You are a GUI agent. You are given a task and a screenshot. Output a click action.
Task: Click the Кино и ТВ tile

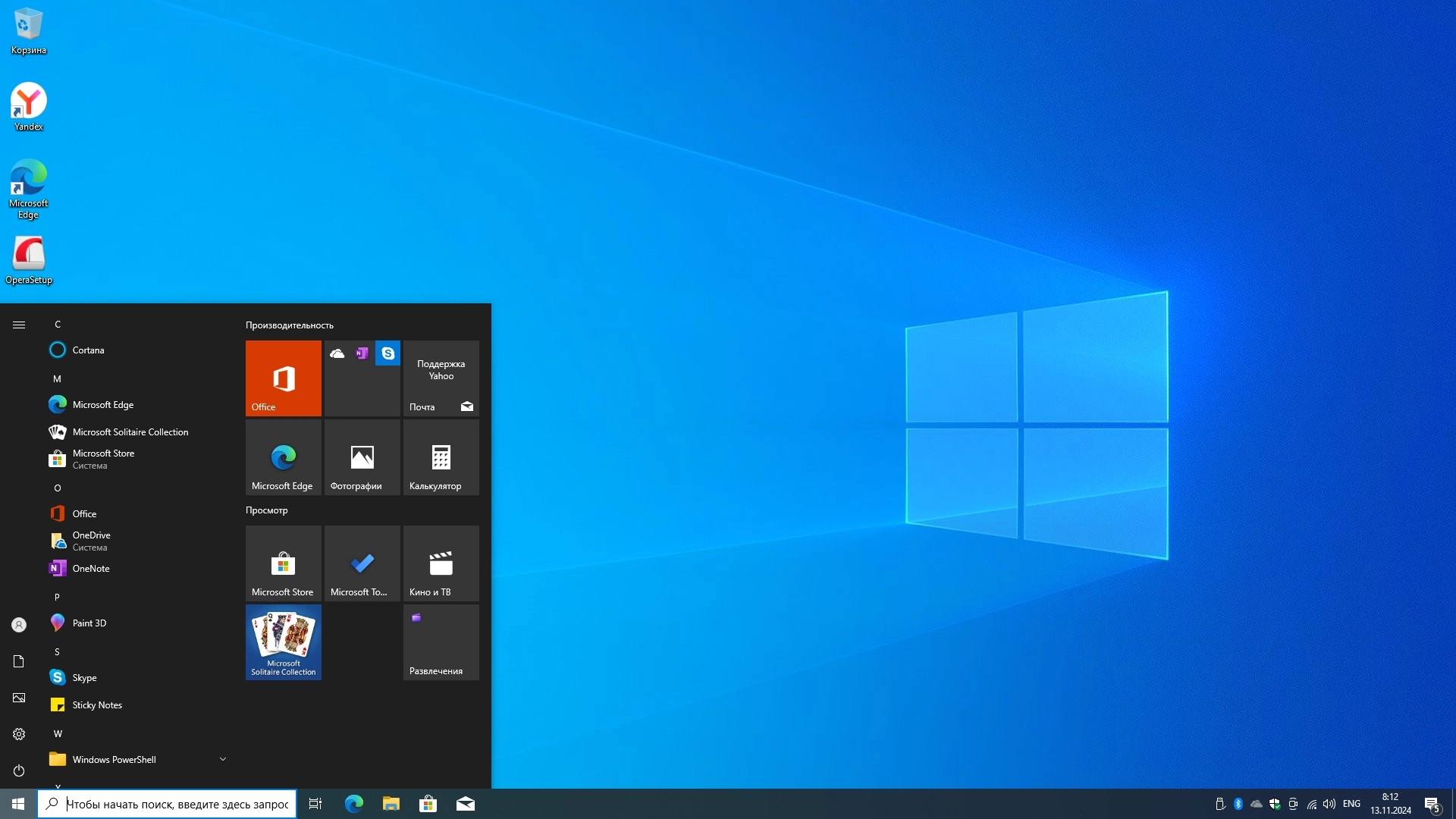click(x=441, y=563)
